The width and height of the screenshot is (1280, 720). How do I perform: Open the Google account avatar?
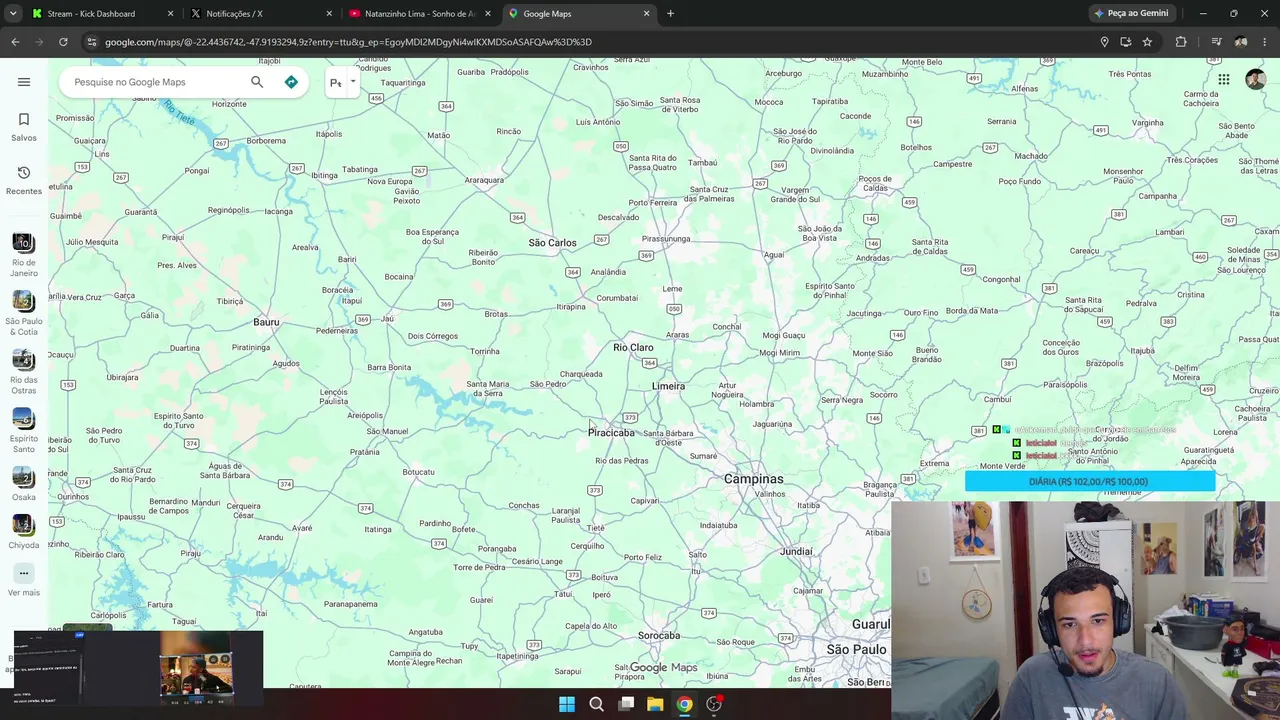pyautogui.click(x=1255, y=80)
